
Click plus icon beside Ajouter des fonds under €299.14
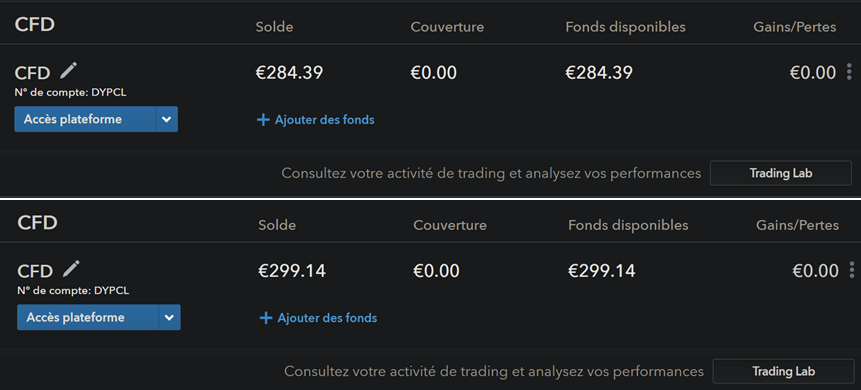pyautogui.click(x=266, y=318)
